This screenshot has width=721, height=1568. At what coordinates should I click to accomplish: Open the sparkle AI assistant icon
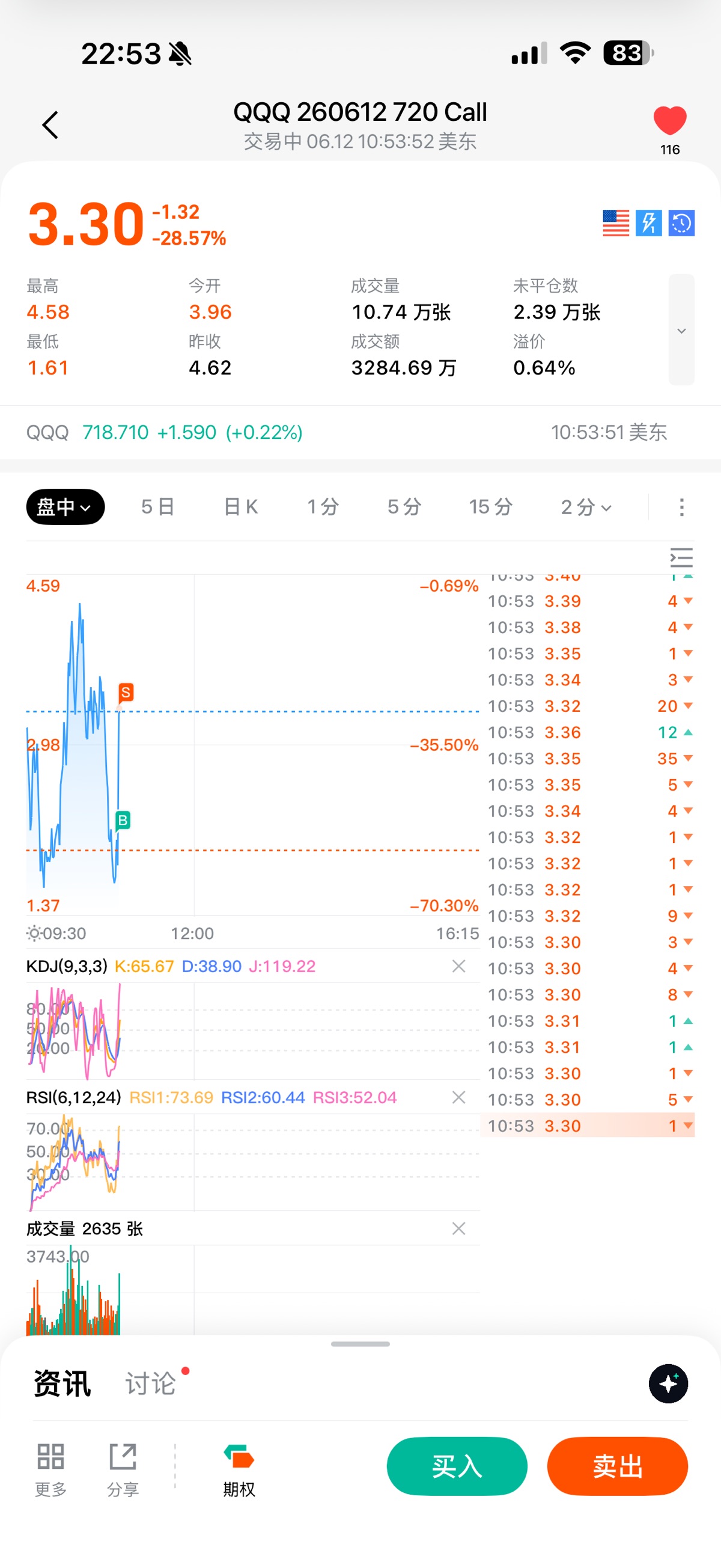click(668, 1383)
